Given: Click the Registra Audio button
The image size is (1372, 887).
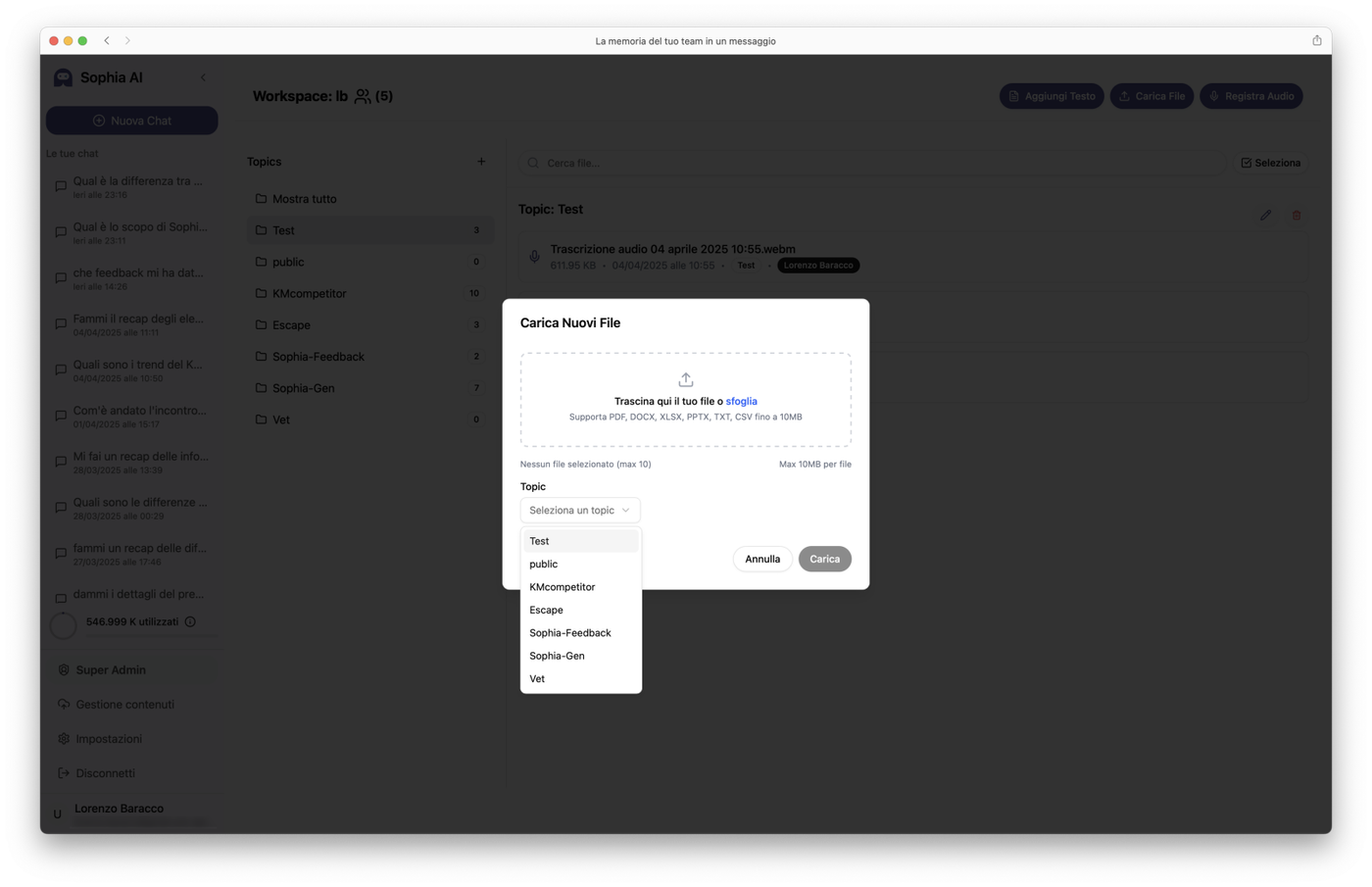Looking at the screenshot, I should (x=1251, y=96).
